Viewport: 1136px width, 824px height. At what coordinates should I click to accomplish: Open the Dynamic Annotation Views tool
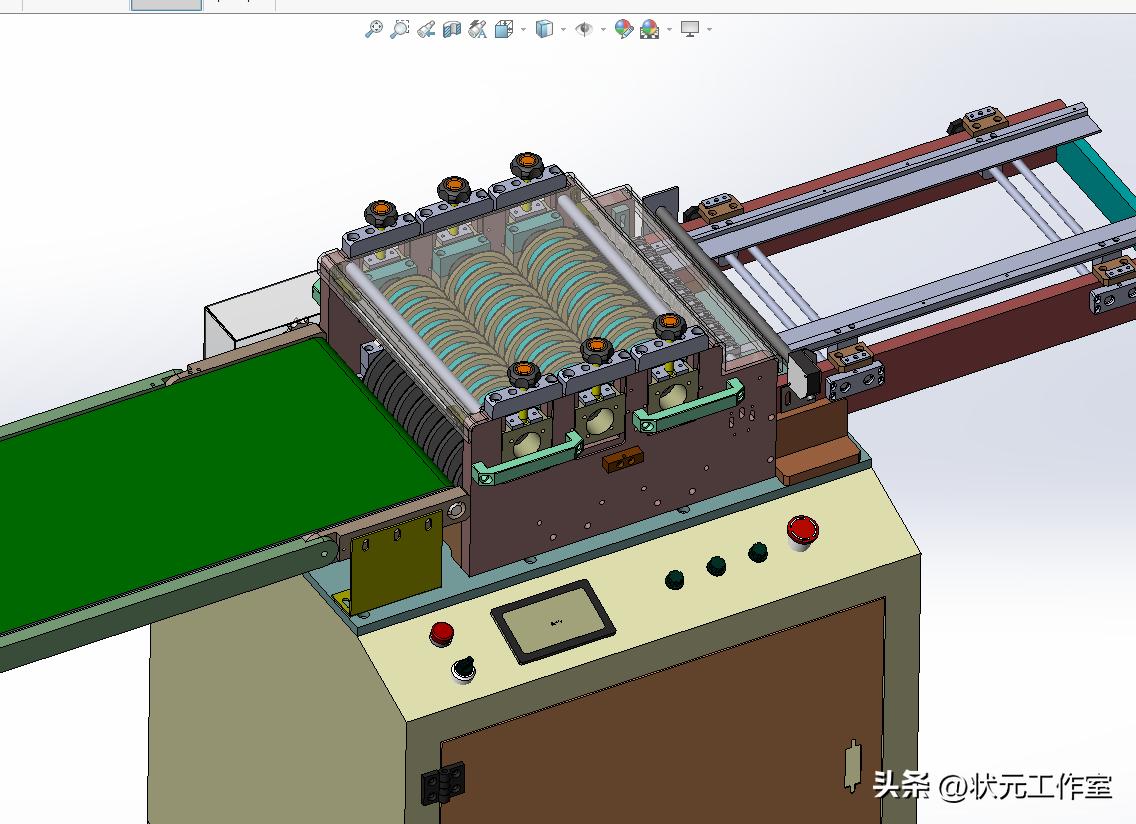point(476,29)
